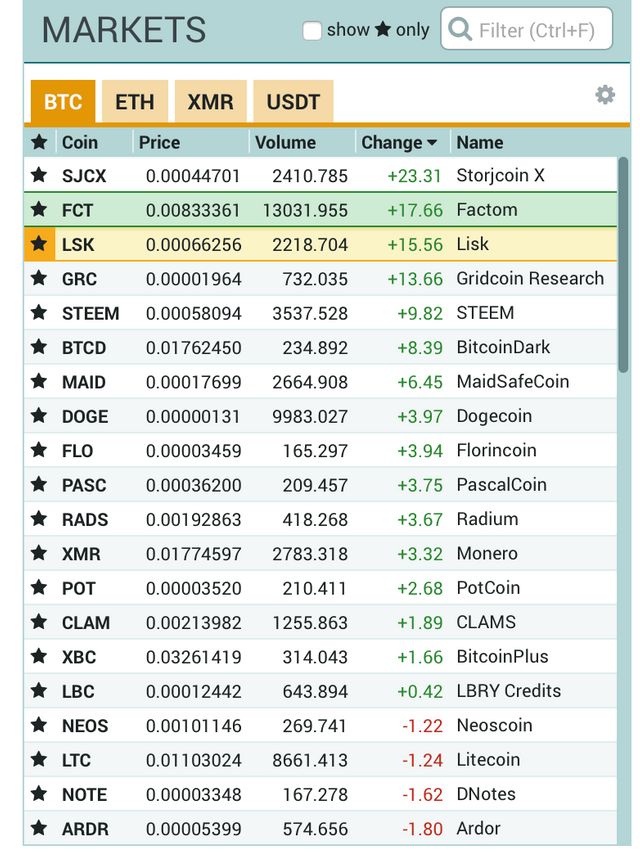This screenshot has height=856, width=640.
Task: Toggle star next to LTC
Action: pyautogui.click(x=39, y=760)
